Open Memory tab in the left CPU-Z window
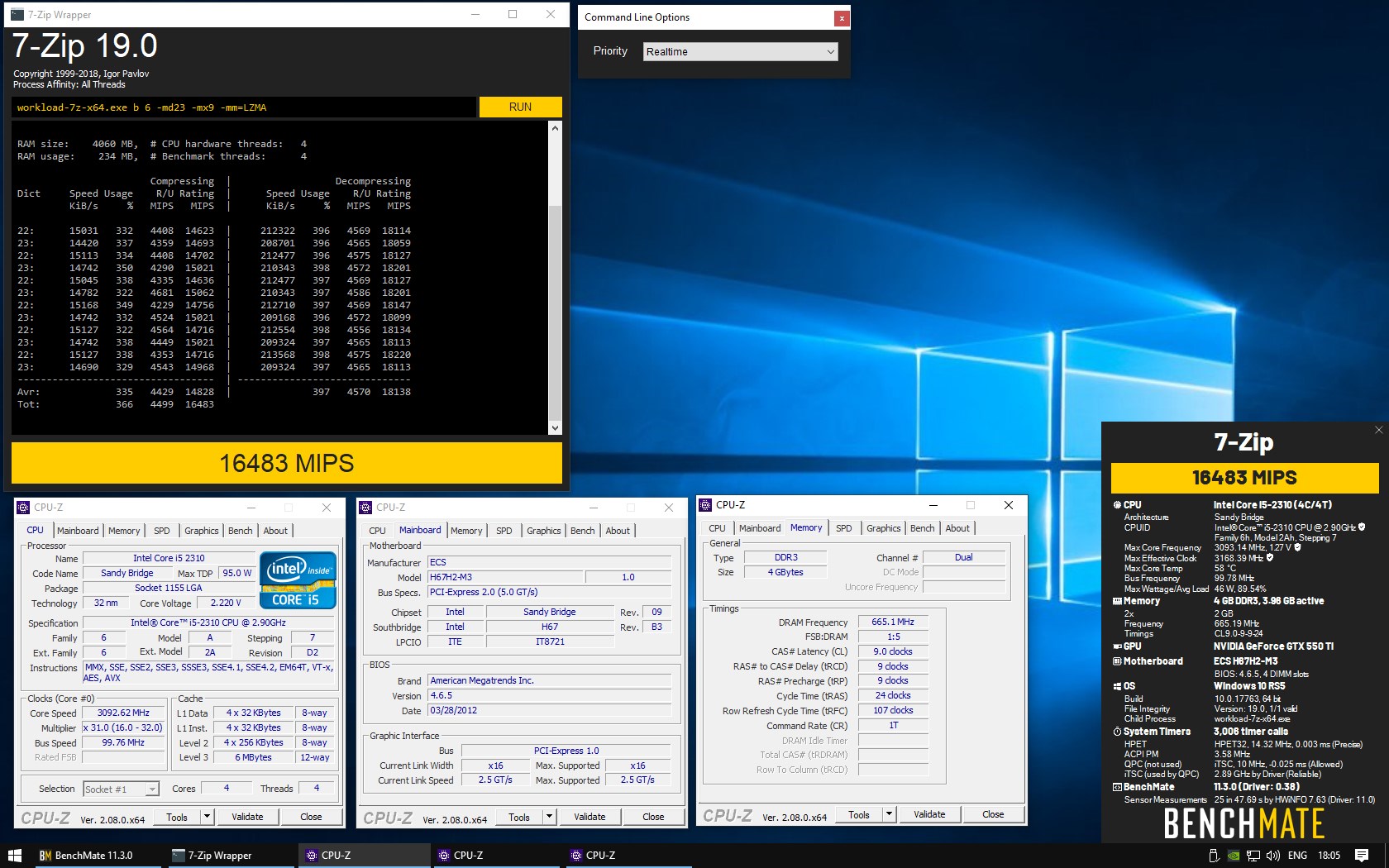Image resolution: width=1389 pixels, height=868 pixels. (124, 531)
